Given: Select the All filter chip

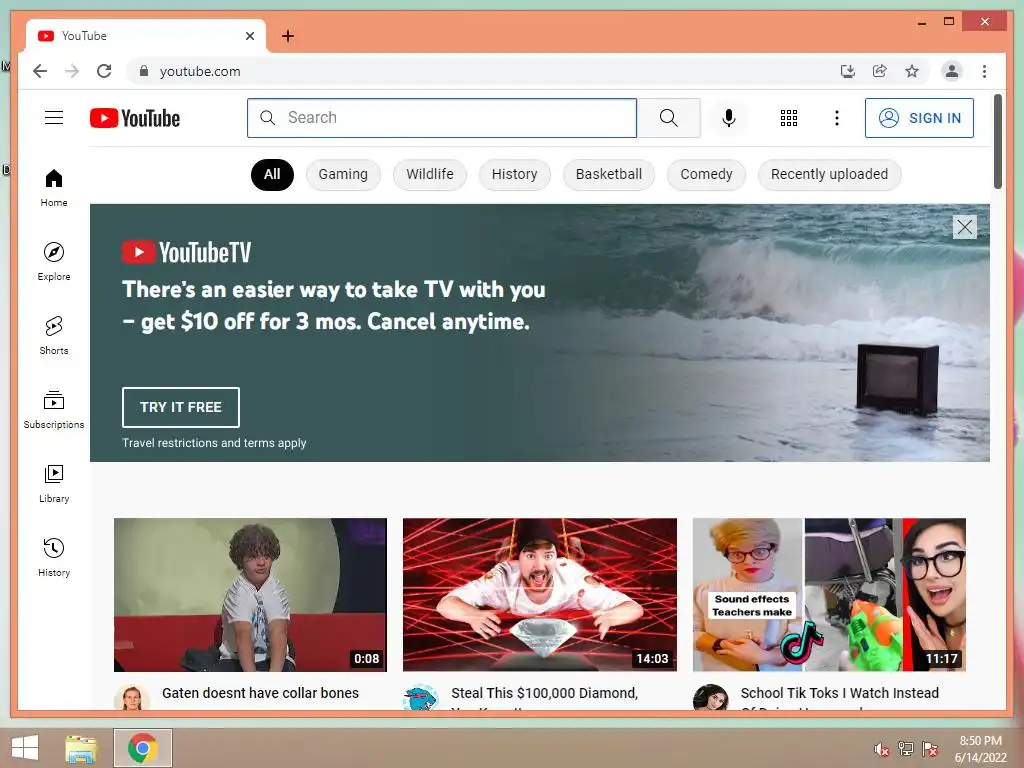Looking at the screenshot, I should [272, 174].
